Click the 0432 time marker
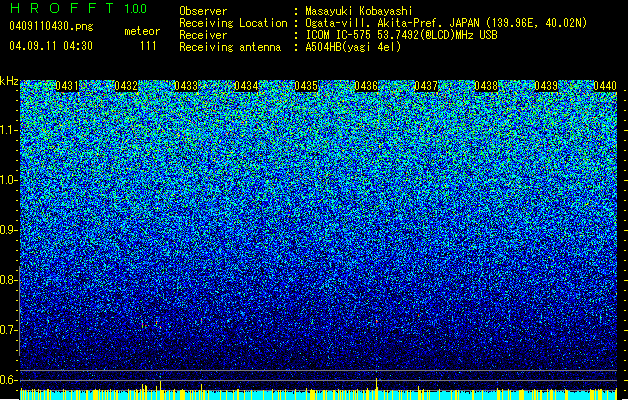This screenshot has width=629, height=400. click(x=126, y=86)
